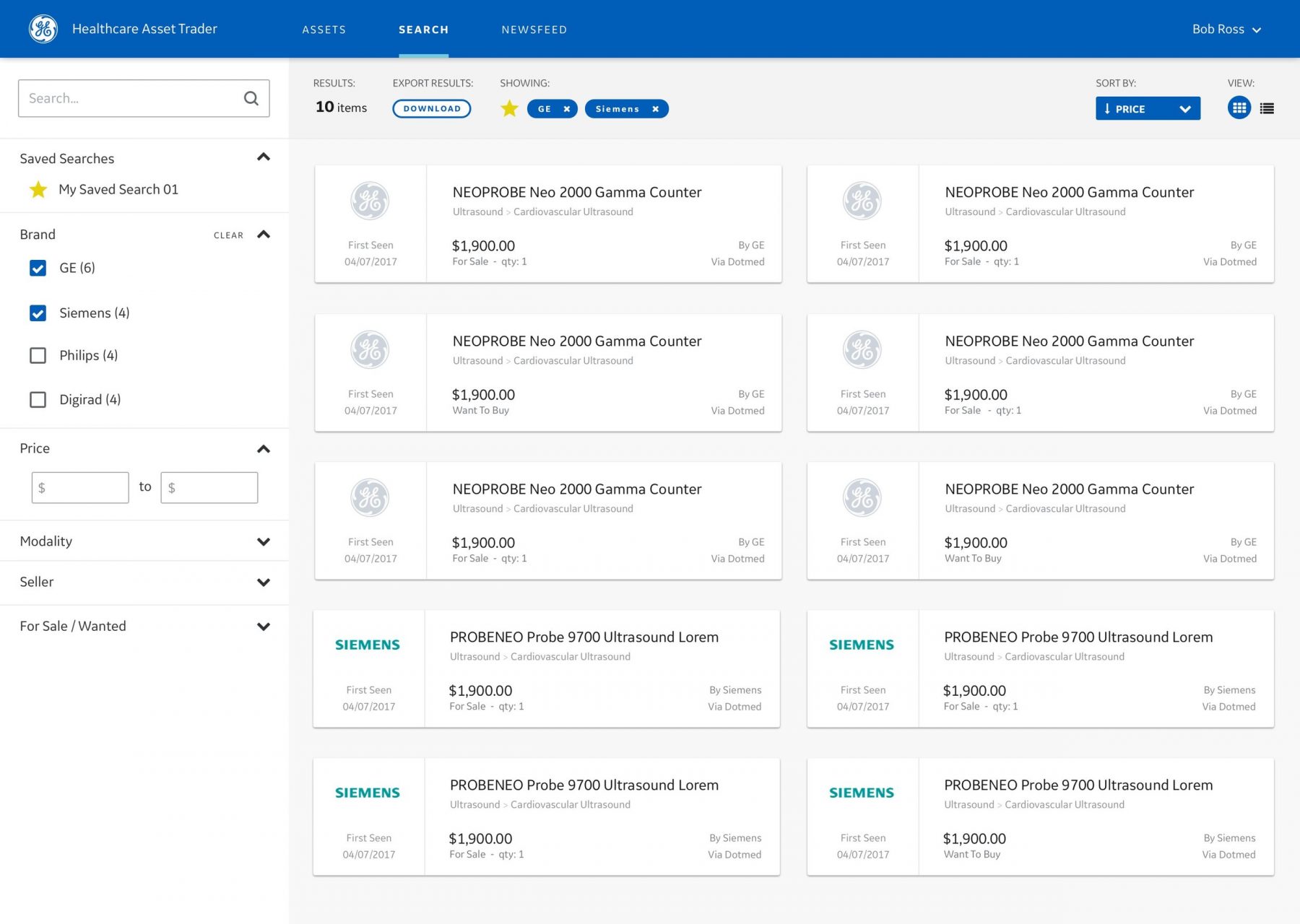Expand the Seller section
Image resolution: width=1300 pixels, height=924 pixels.
[x=264, y=582]
